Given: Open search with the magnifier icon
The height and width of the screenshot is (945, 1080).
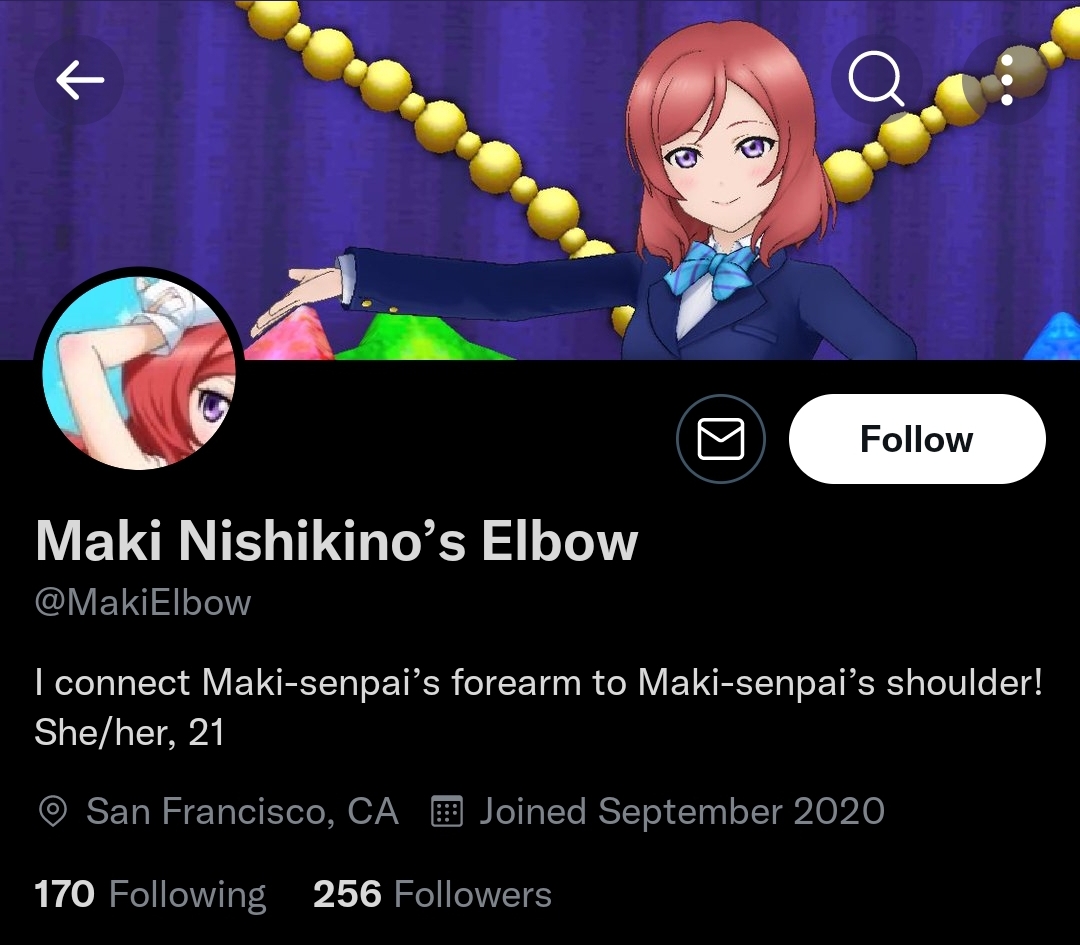Looking at the screenshot, I should 875,79.
